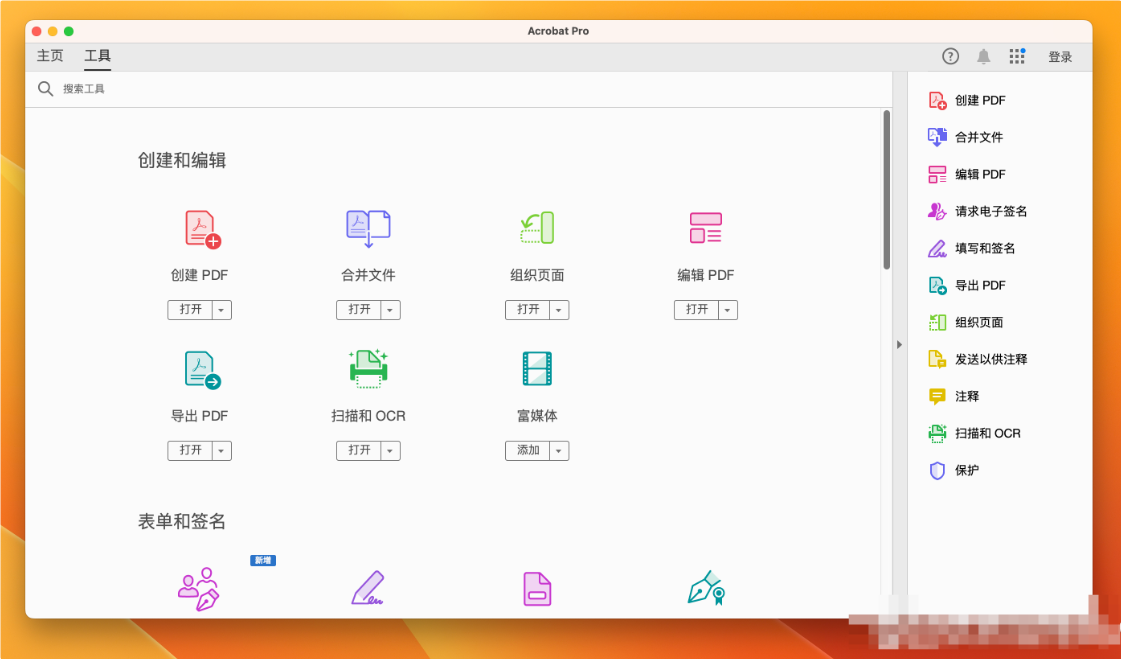Collapse the right tools pane arrow

899,345
